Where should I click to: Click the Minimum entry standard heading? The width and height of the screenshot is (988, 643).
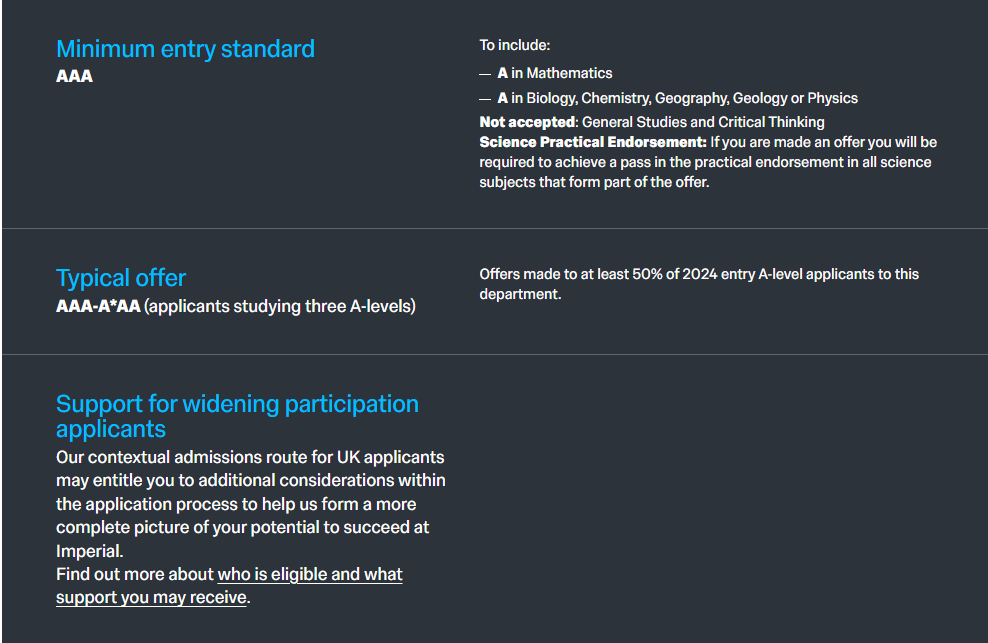pyautogui.click(x=185, y=49)
